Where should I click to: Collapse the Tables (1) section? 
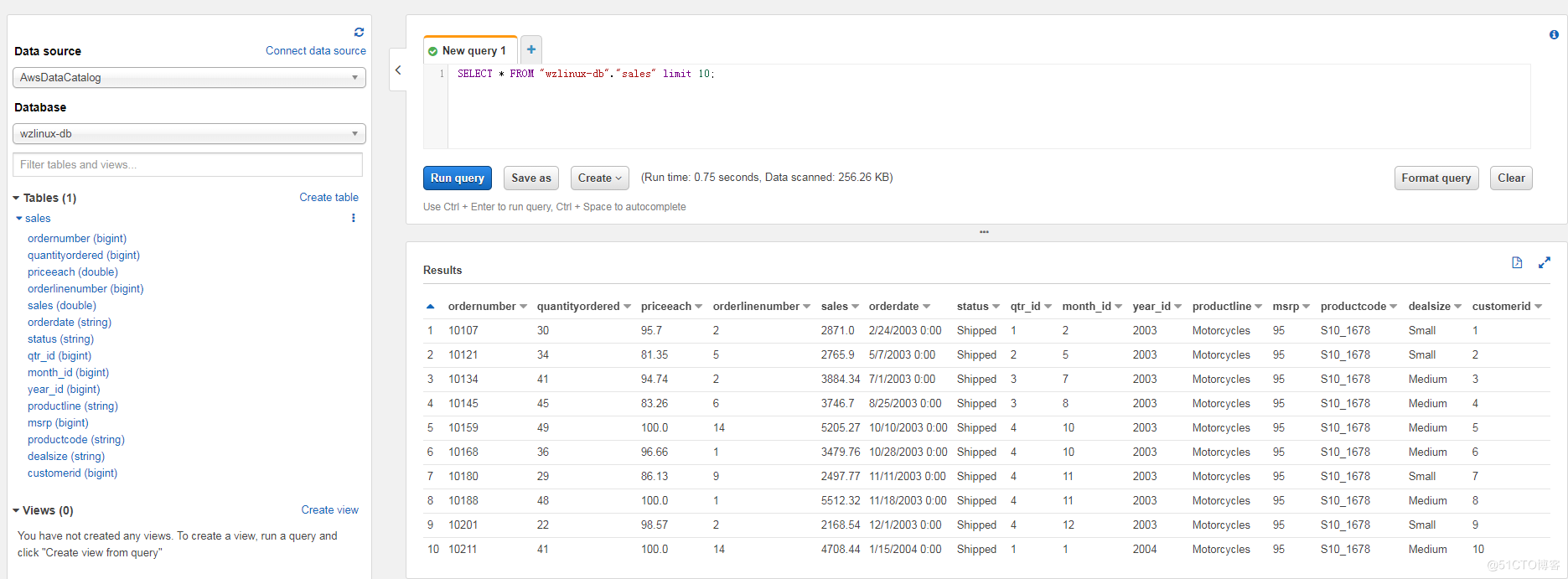point(16,199)
